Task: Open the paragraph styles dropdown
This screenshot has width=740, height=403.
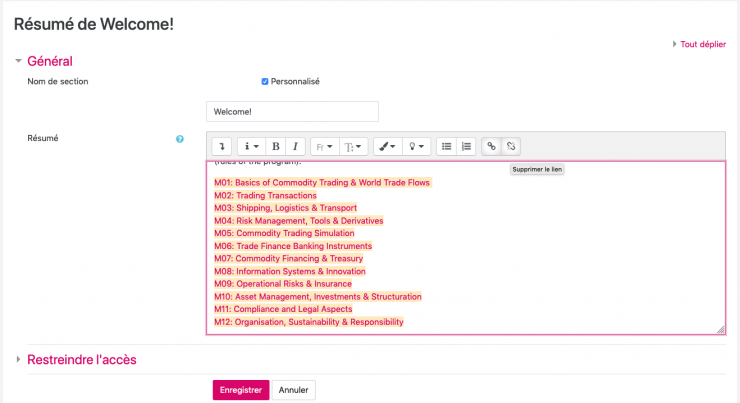Action: [250, 146]
